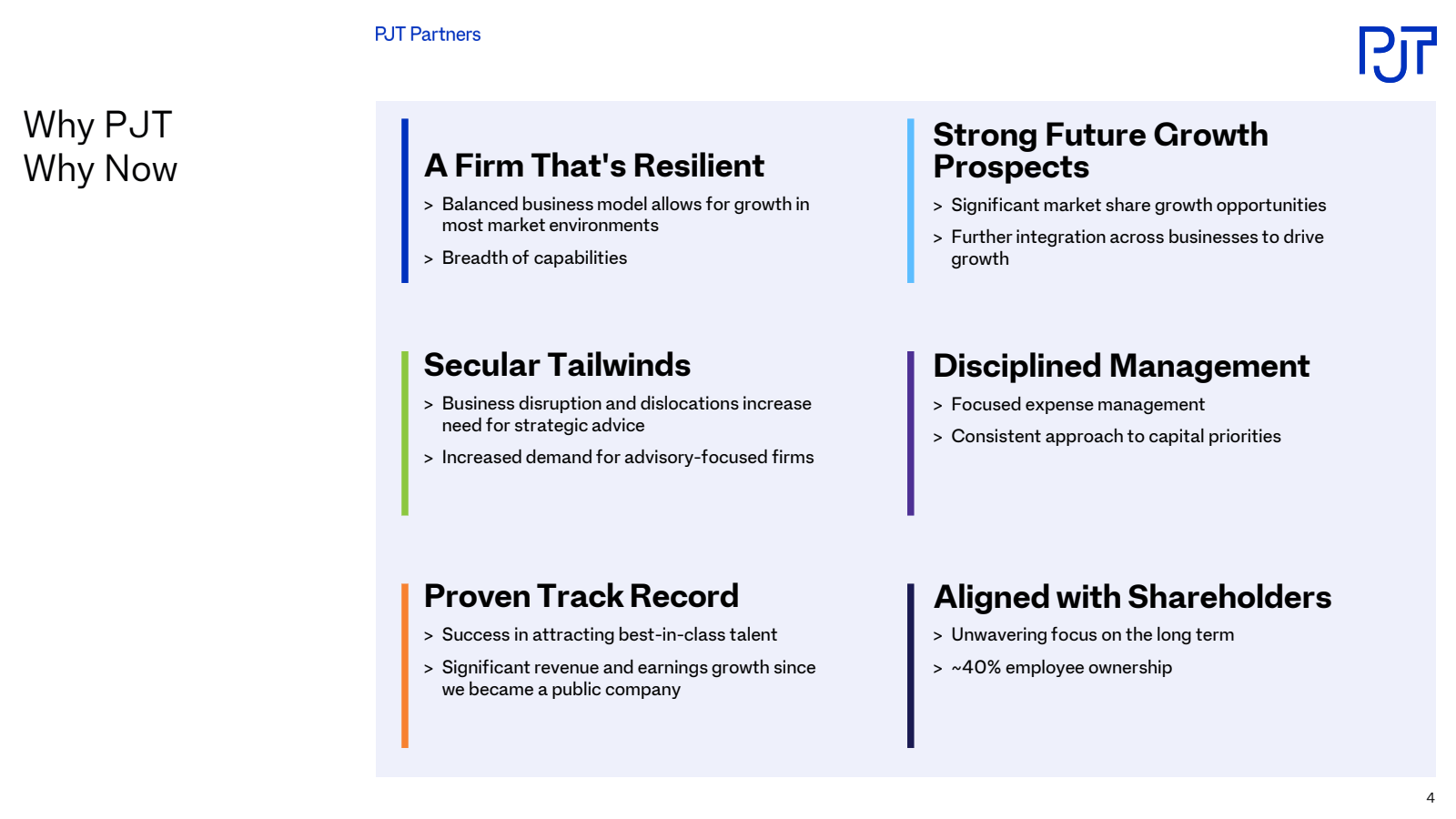
Task: Click the '~40% employee ownership' bullet
Action: pyautogui.click(x=1061, y=668)
